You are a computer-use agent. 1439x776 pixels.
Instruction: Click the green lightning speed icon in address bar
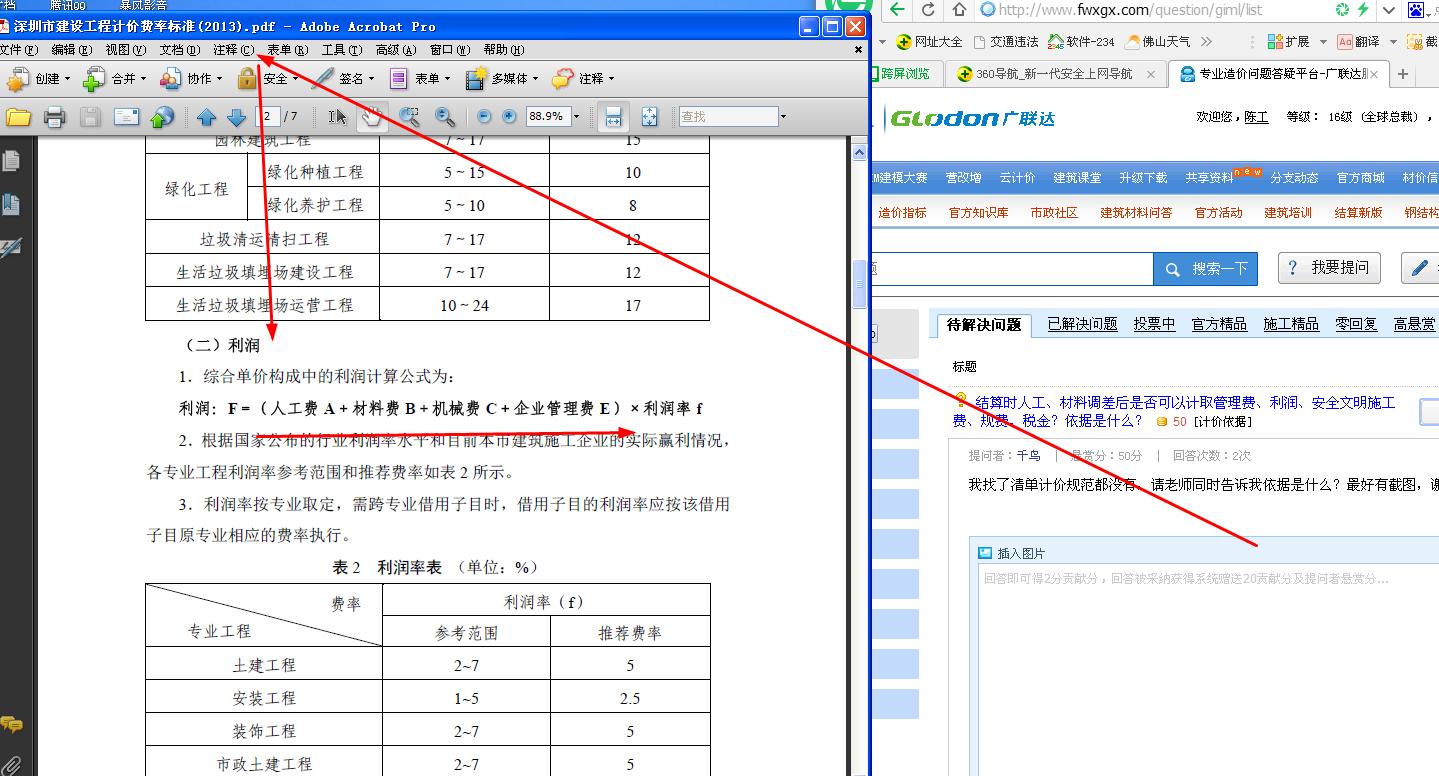click(x=1362, y=10)
